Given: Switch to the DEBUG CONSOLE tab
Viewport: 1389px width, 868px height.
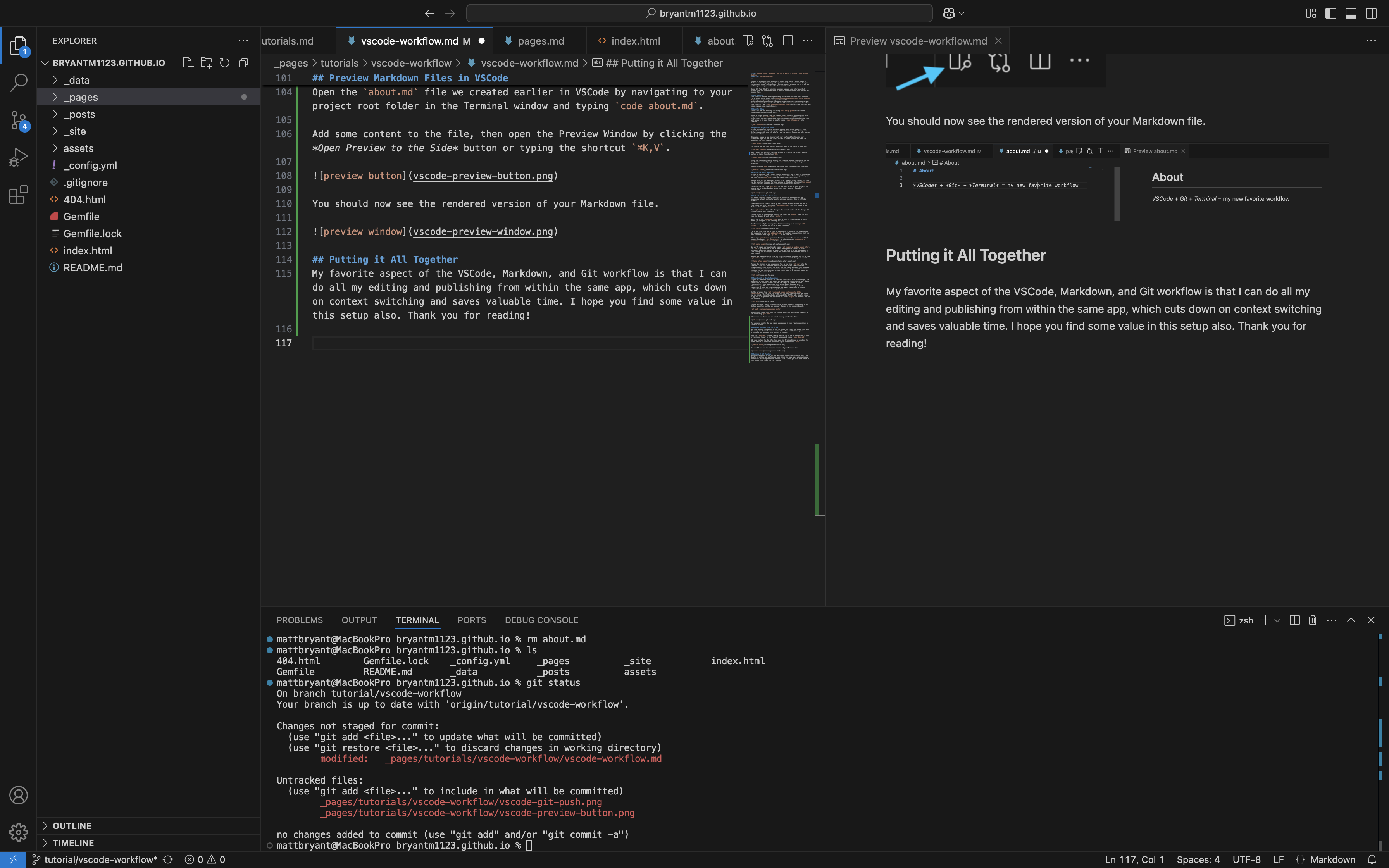Looking at the screenshot, I should pyautogui.click(x=541, y=620).
